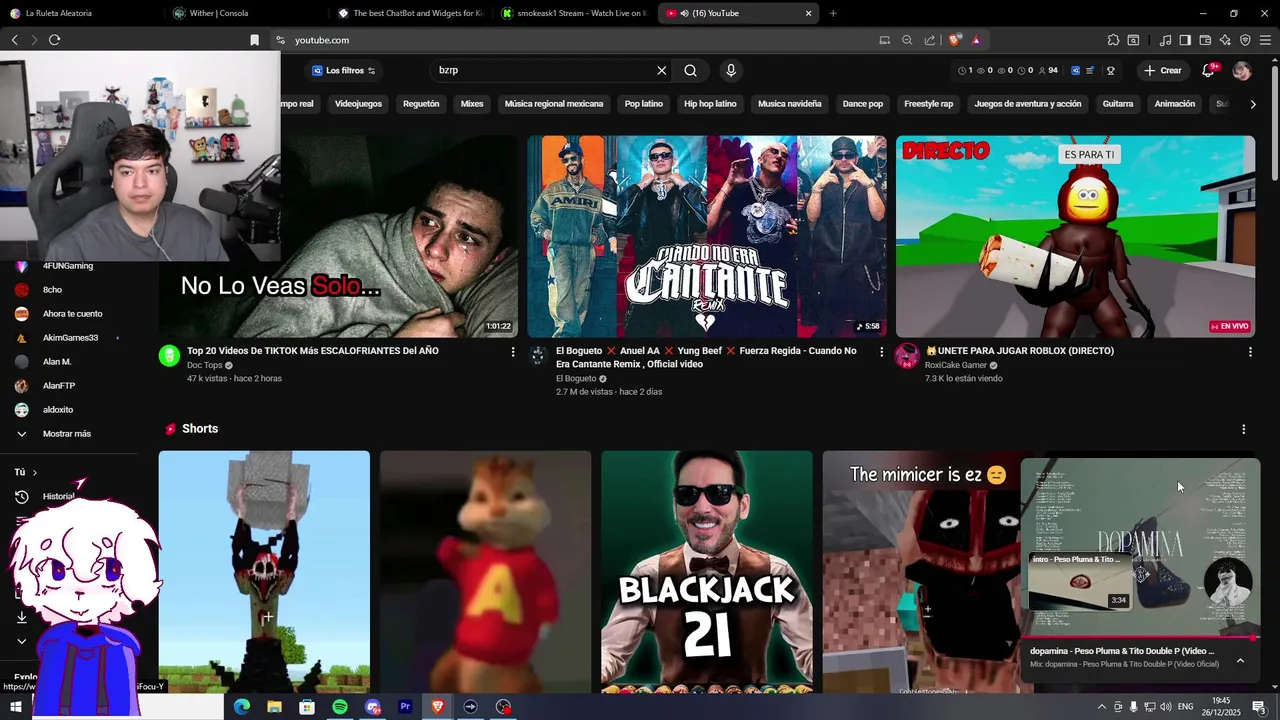1280x720 pixels.
Task: Select the Mixes category chip
Action: [472, 104]
